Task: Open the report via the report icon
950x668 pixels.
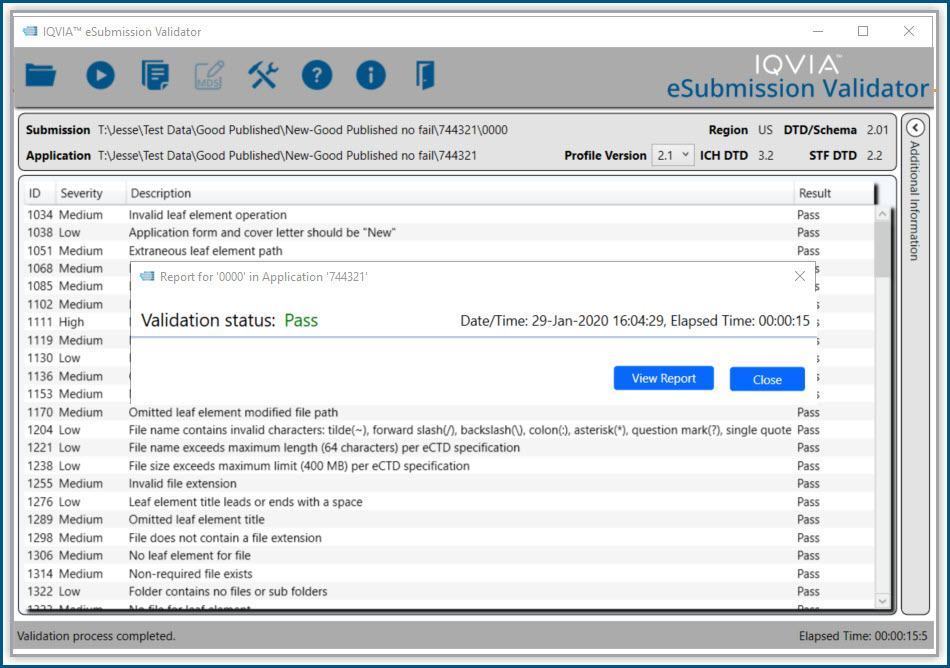Action: pyautogui.click(x=154, y=75)
